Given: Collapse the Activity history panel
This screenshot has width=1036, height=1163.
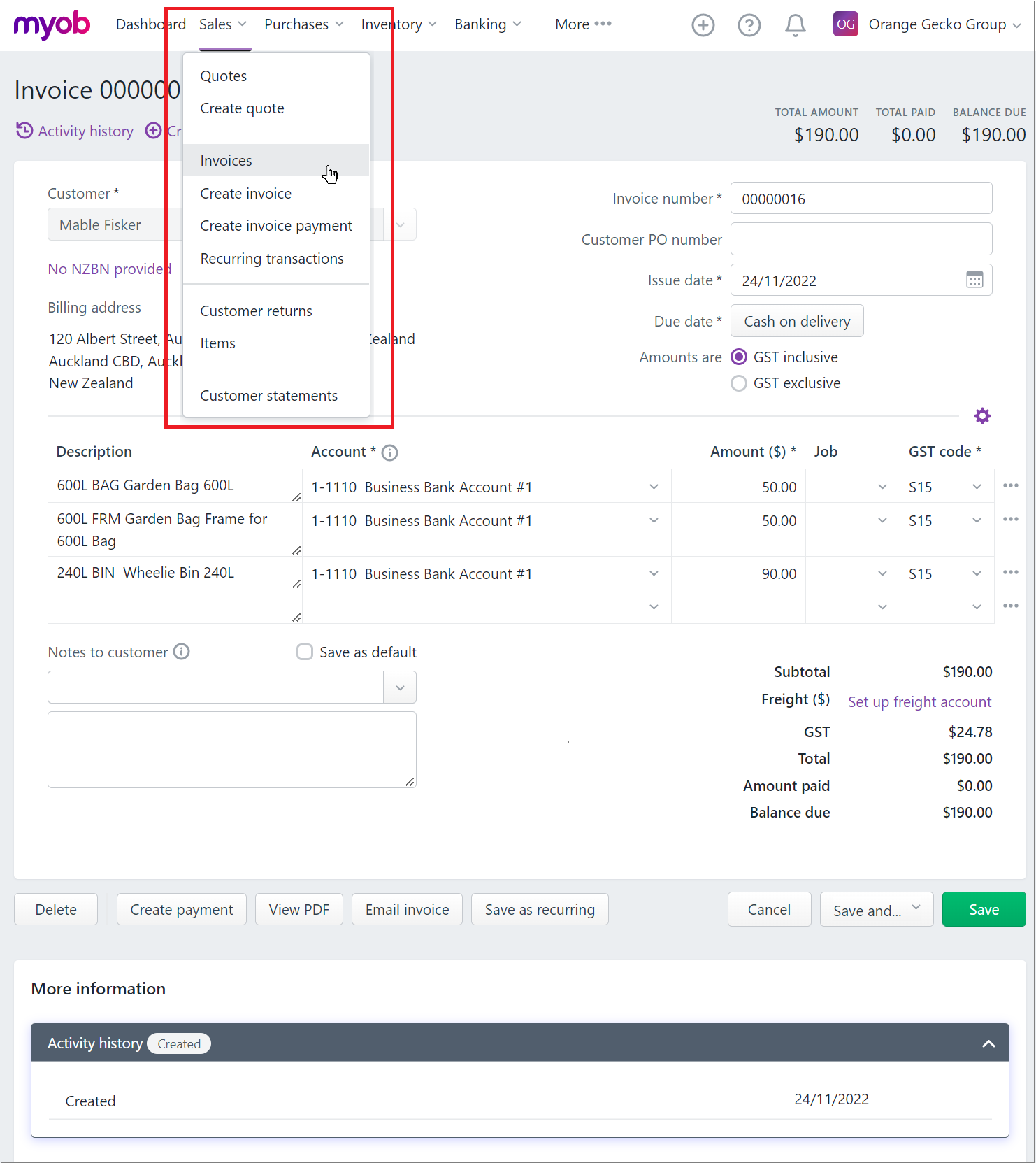Looking at the screenshot, I should 988,1043.
